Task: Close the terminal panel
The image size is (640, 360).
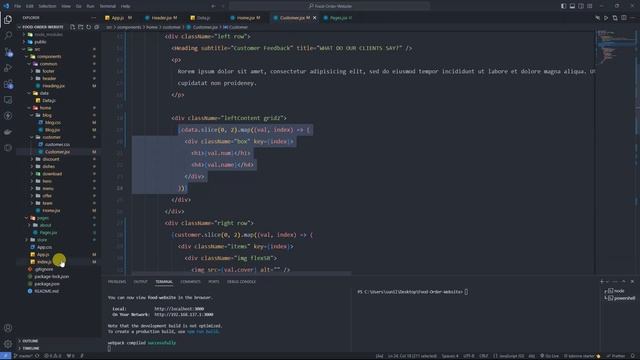Action: pyautogui.click(x=632, y=281)
